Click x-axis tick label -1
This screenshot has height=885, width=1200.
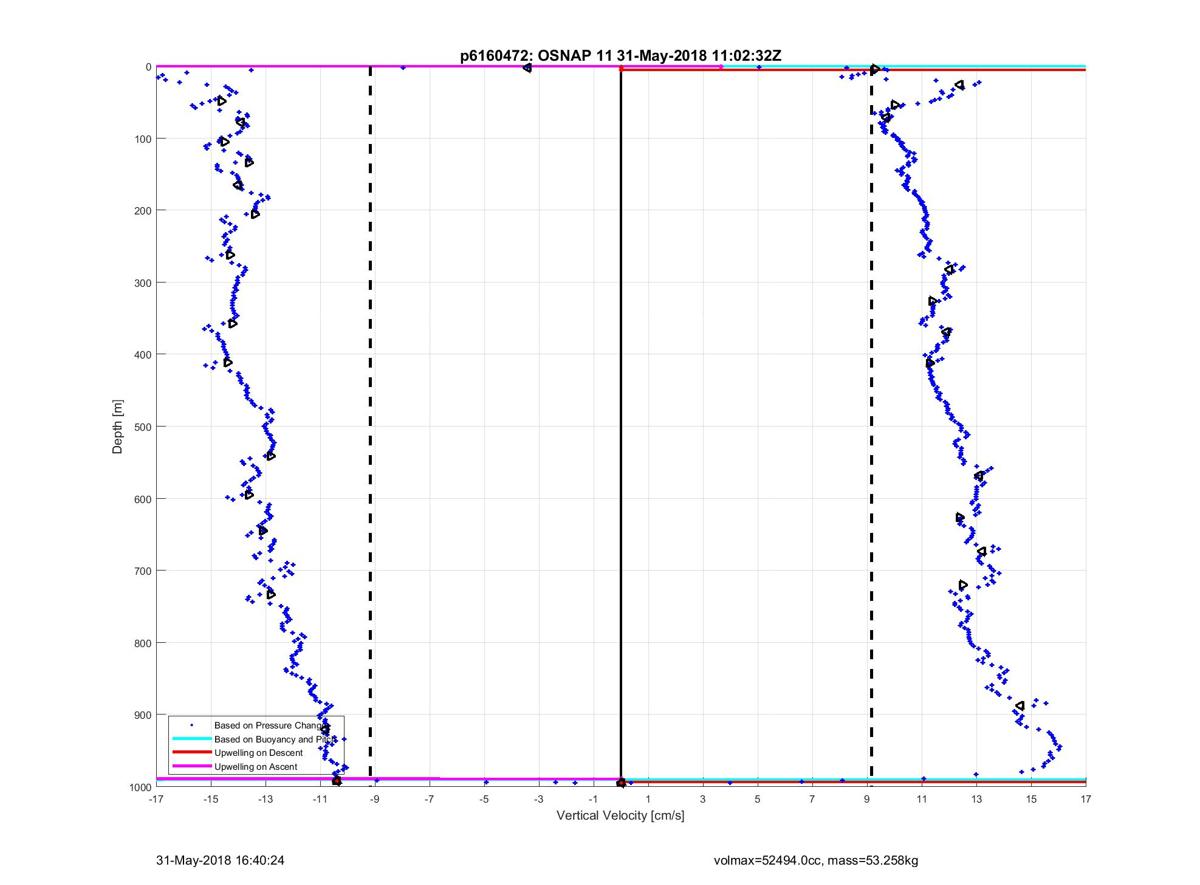[x=593, y=799]
